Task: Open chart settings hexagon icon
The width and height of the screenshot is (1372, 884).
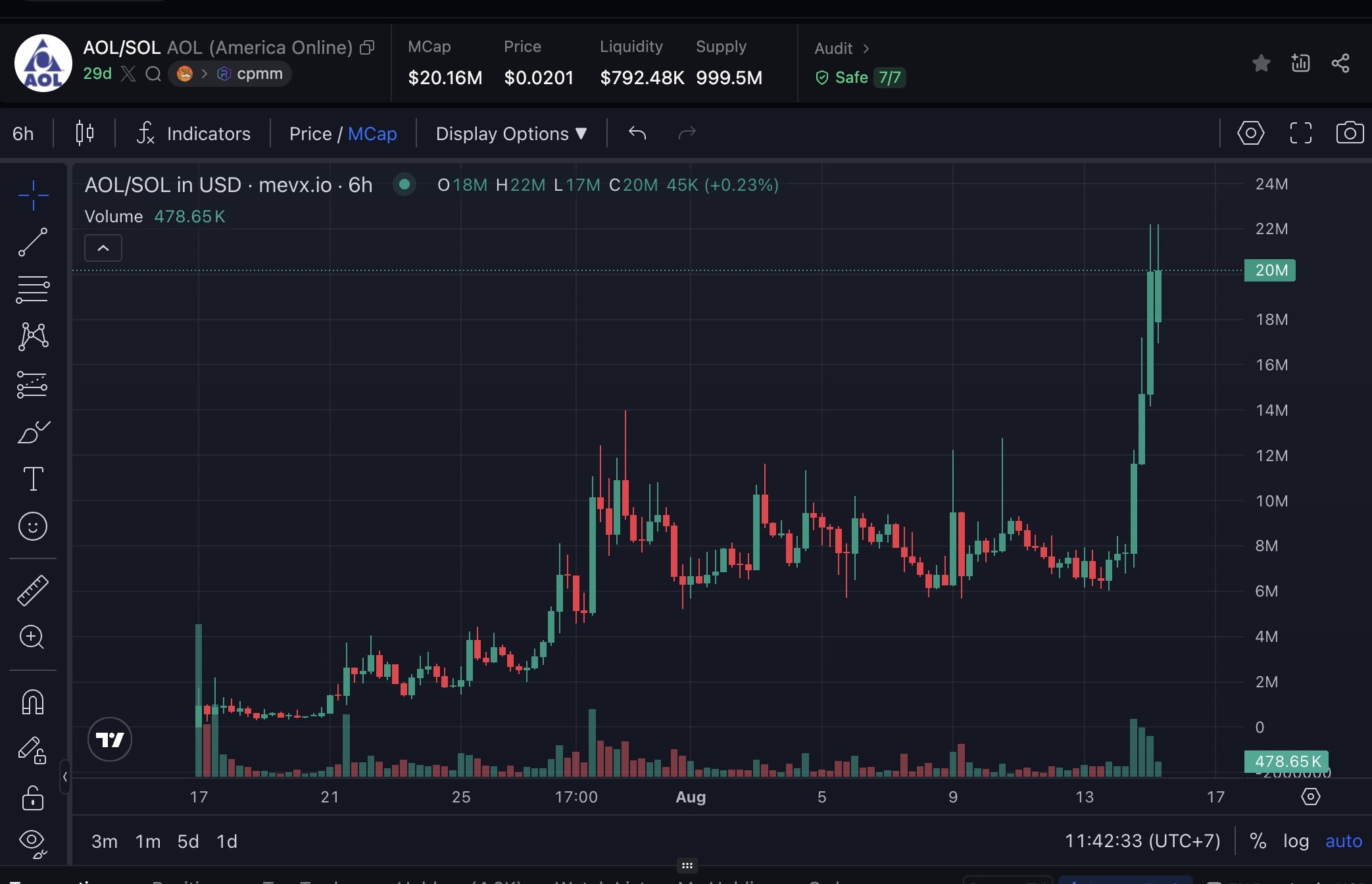Action: coord(1250,133)
